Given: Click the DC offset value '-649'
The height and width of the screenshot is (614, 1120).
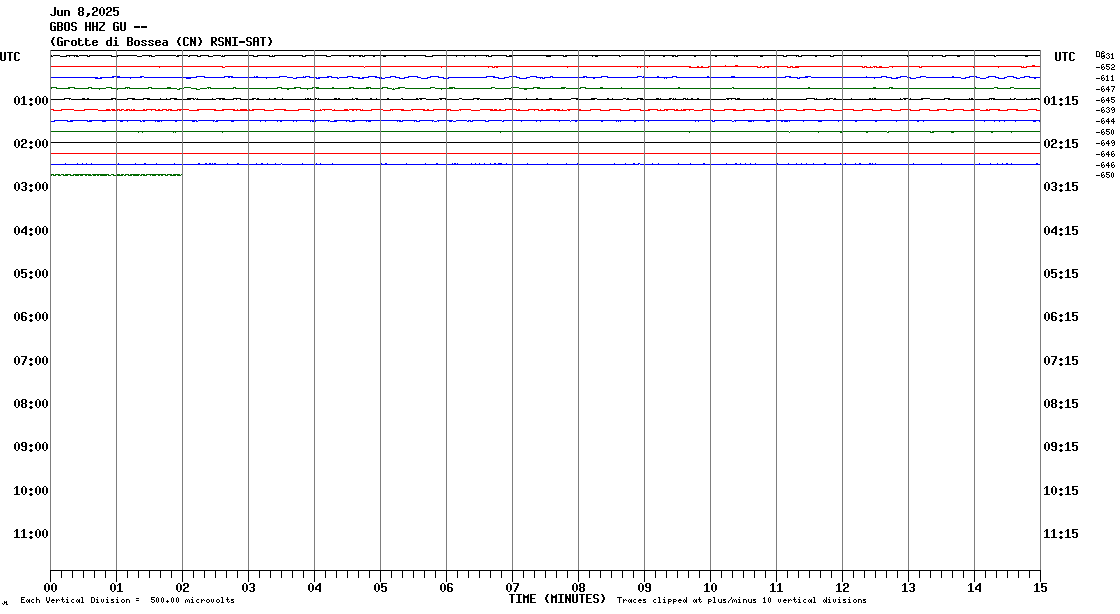Looking at the screenshot, I should click(x=1105, y=144).
